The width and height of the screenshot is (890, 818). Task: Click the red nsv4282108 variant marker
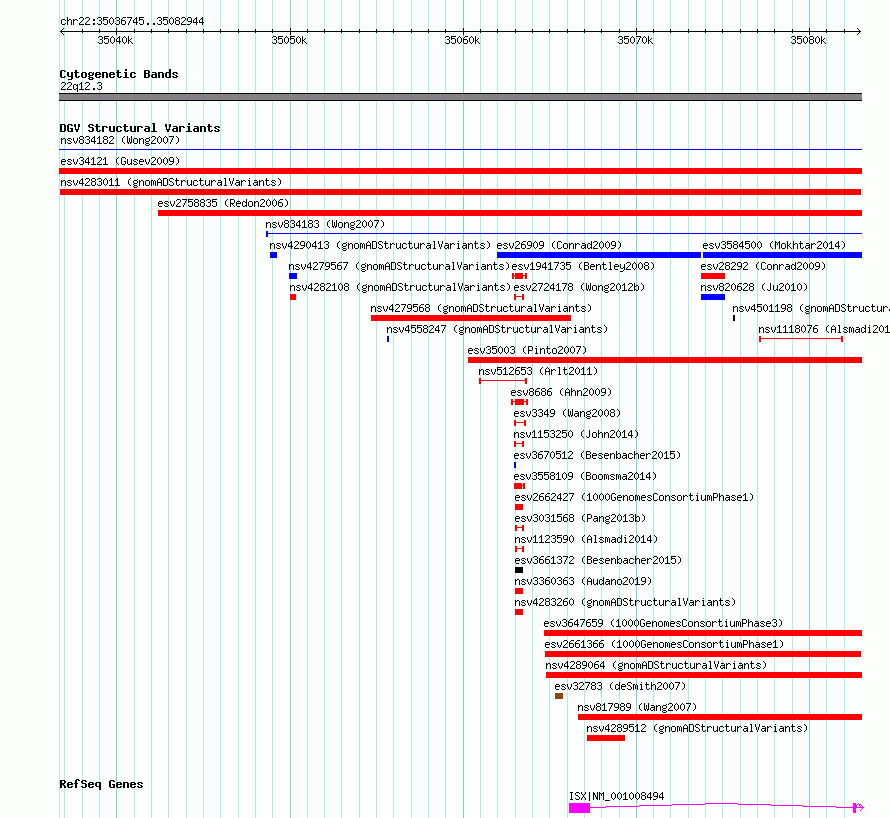click(x=293, y=297)
